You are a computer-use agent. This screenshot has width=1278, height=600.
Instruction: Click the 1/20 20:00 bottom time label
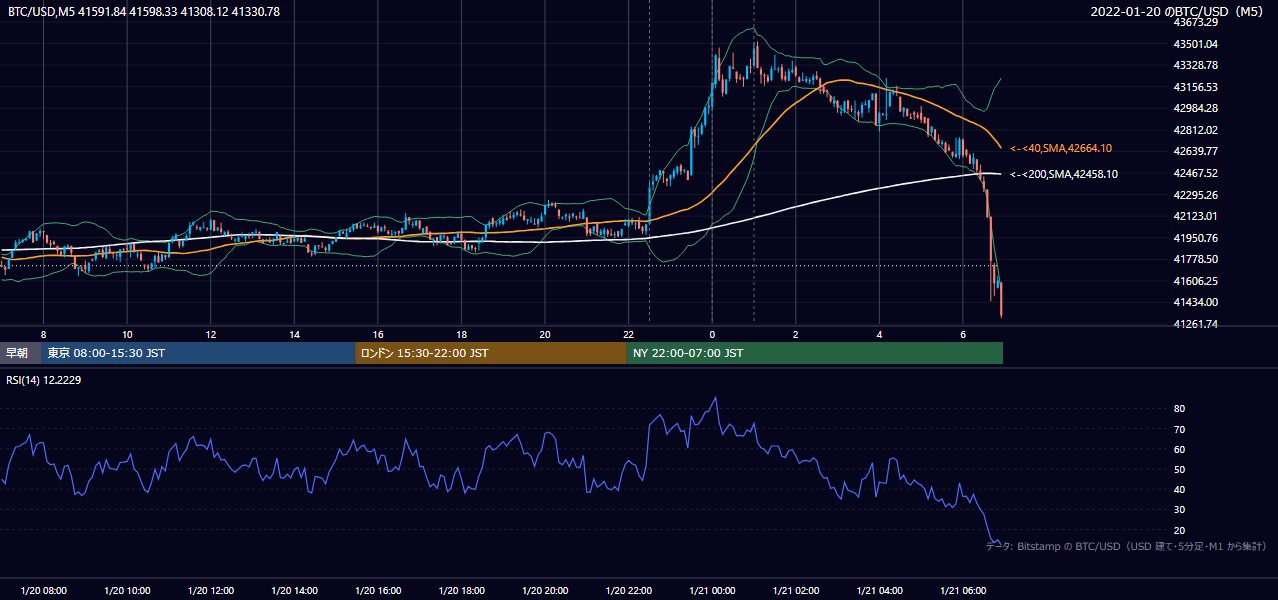pyautogui.click(x=544, y=591)
